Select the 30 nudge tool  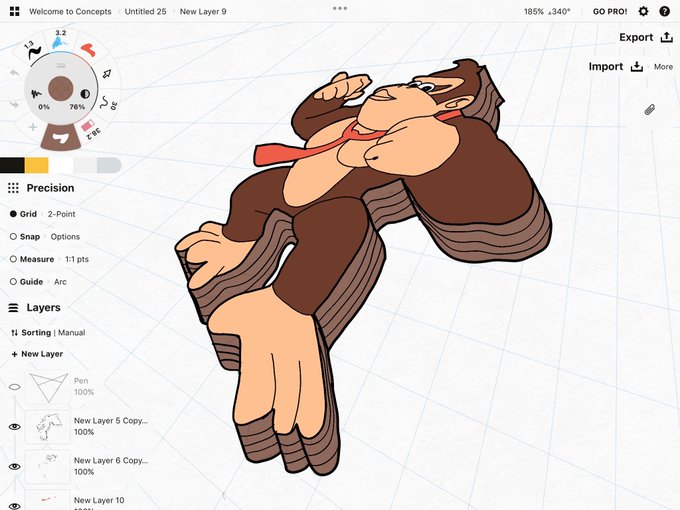108,103
